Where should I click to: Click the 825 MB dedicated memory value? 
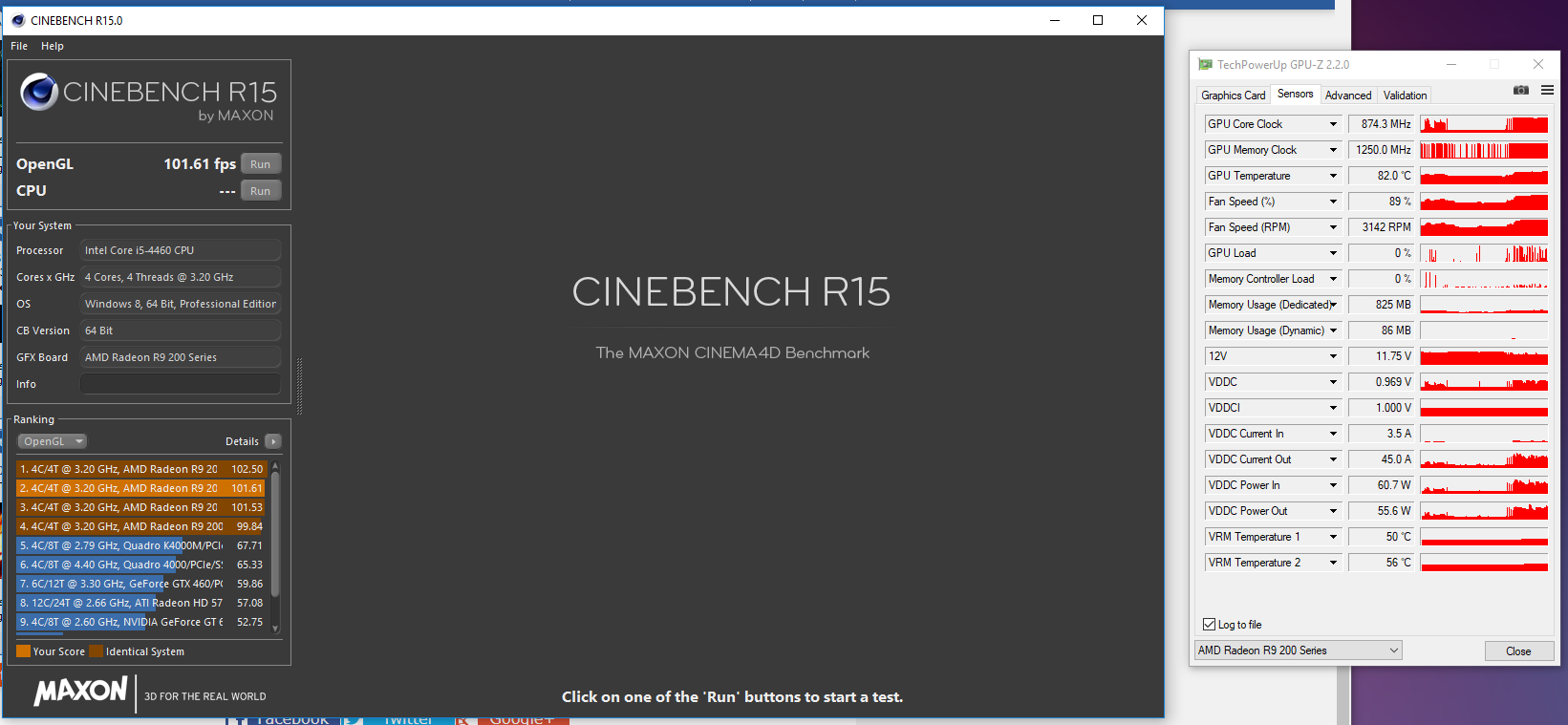click(1381, 305)
